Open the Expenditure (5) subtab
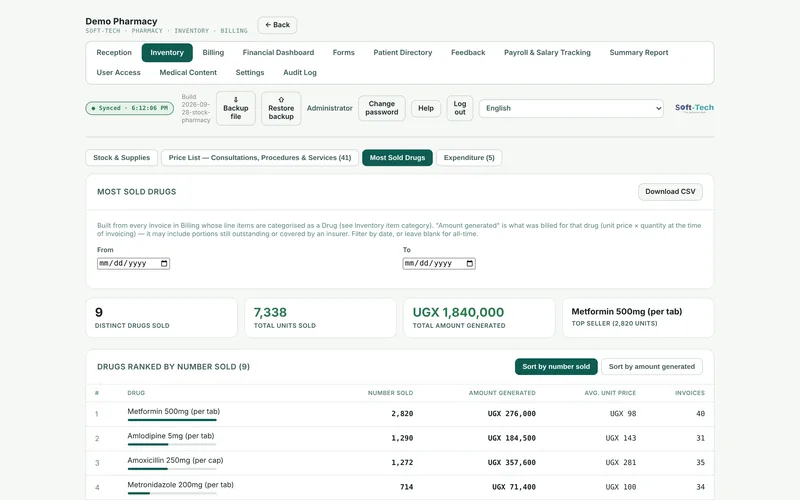 pyautogui.click(x=469, y=158)
